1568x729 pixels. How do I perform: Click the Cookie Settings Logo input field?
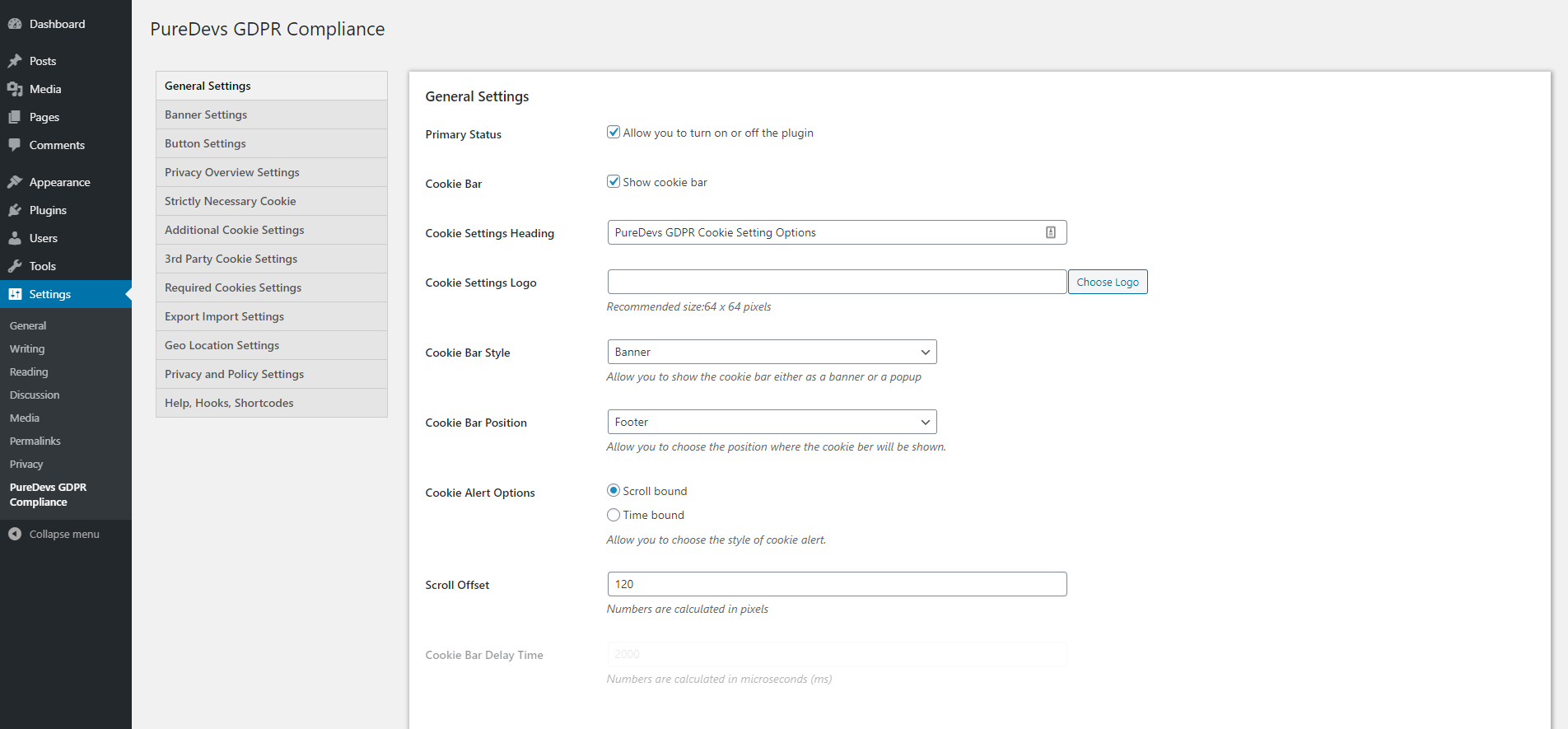click(x=837, y=282)
